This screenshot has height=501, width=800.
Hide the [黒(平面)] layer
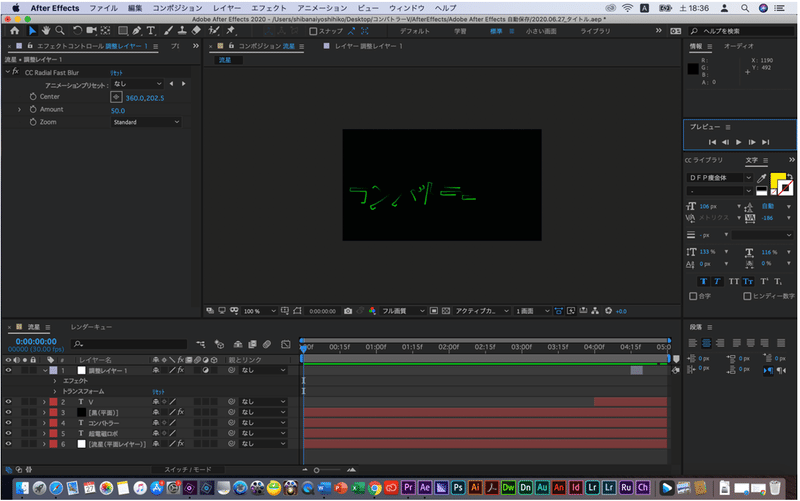pos(8,412)
